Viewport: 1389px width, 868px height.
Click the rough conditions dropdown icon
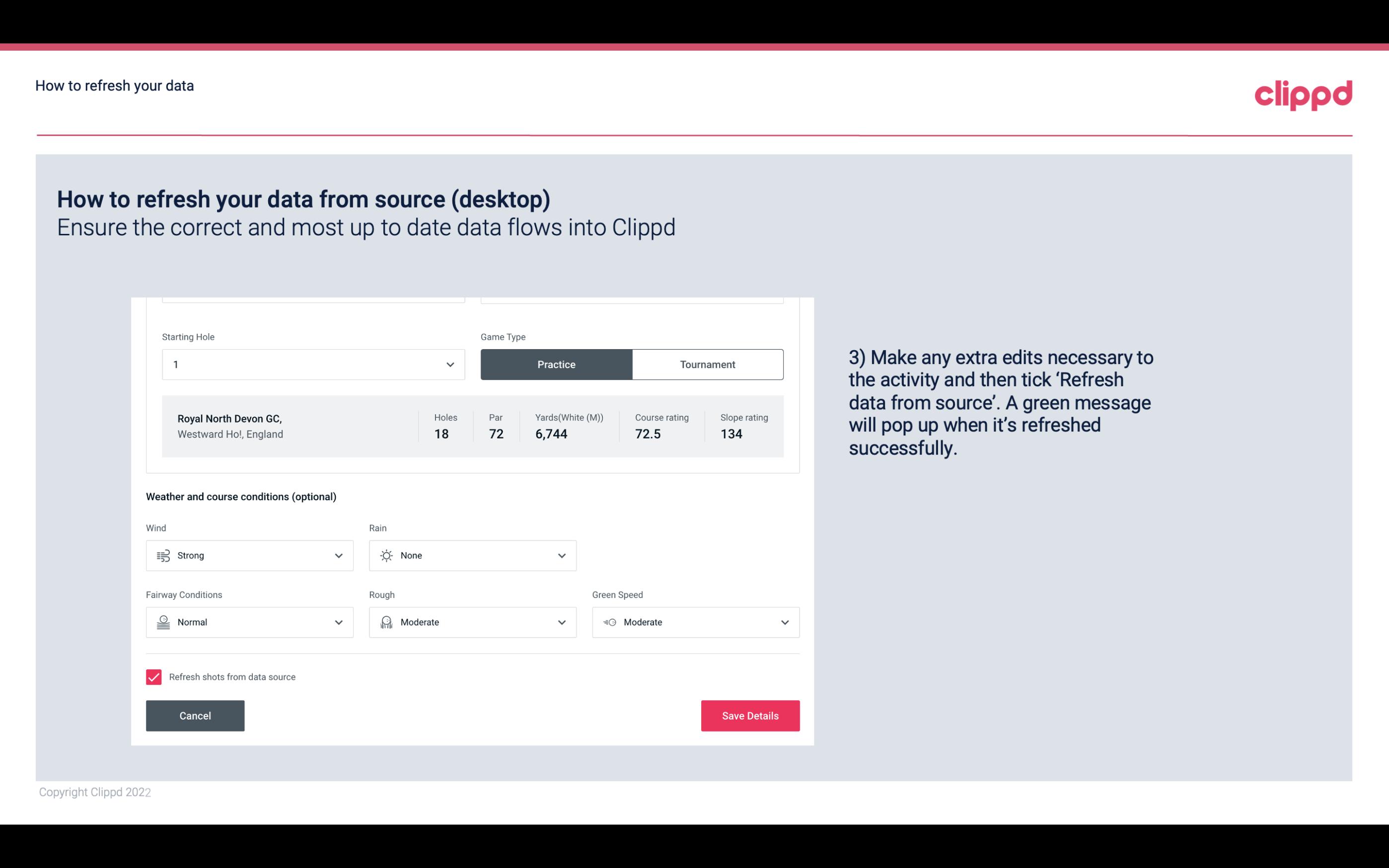(562, 622)
